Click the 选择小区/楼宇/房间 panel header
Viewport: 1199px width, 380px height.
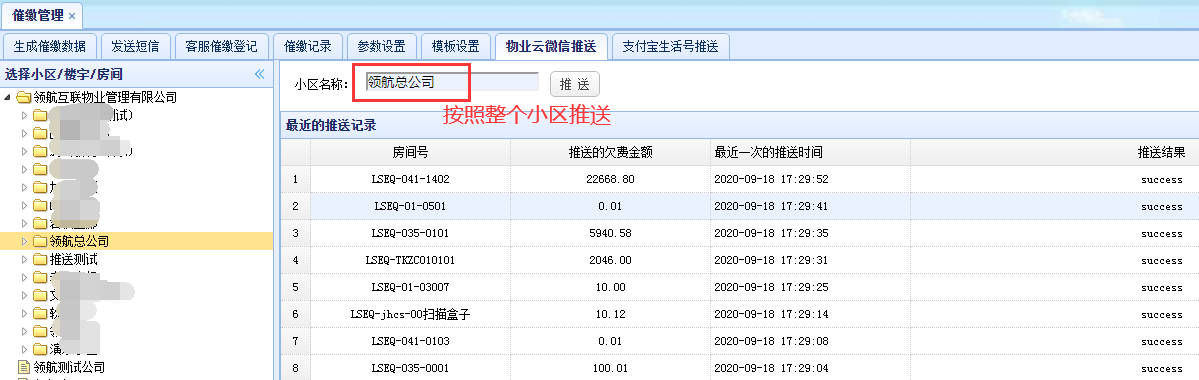coord(63,74)
